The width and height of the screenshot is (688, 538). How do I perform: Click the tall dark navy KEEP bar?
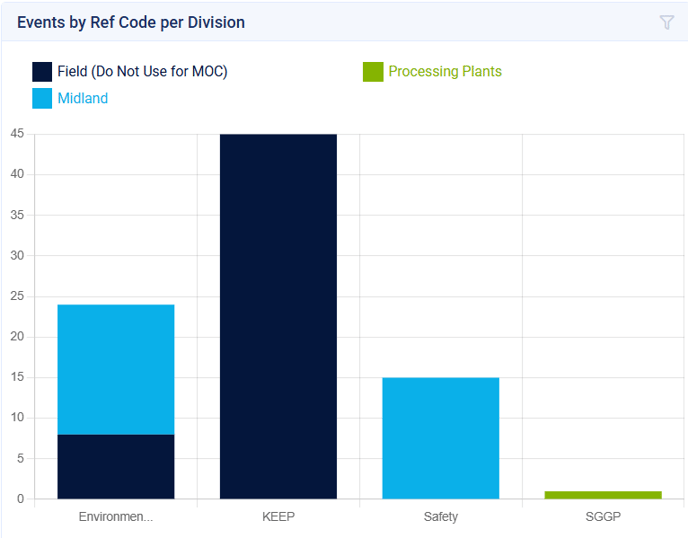[278, 316]
